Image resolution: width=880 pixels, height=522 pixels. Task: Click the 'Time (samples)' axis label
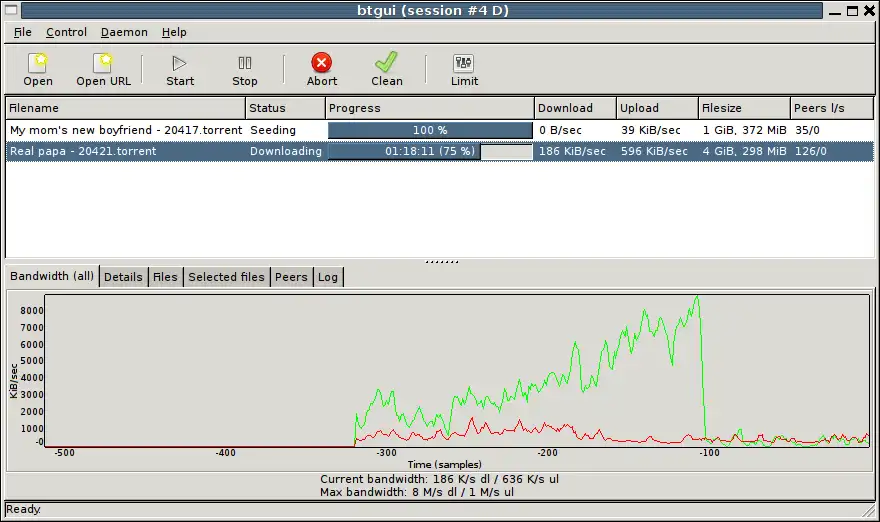coord(444,465)
